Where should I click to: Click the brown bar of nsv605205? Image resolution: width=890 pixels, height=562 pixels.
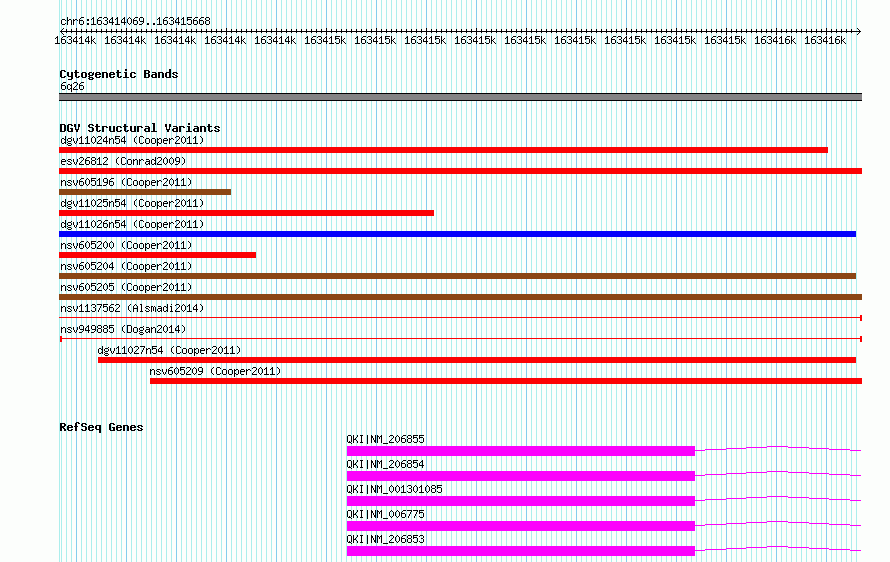tap(460, 297)
